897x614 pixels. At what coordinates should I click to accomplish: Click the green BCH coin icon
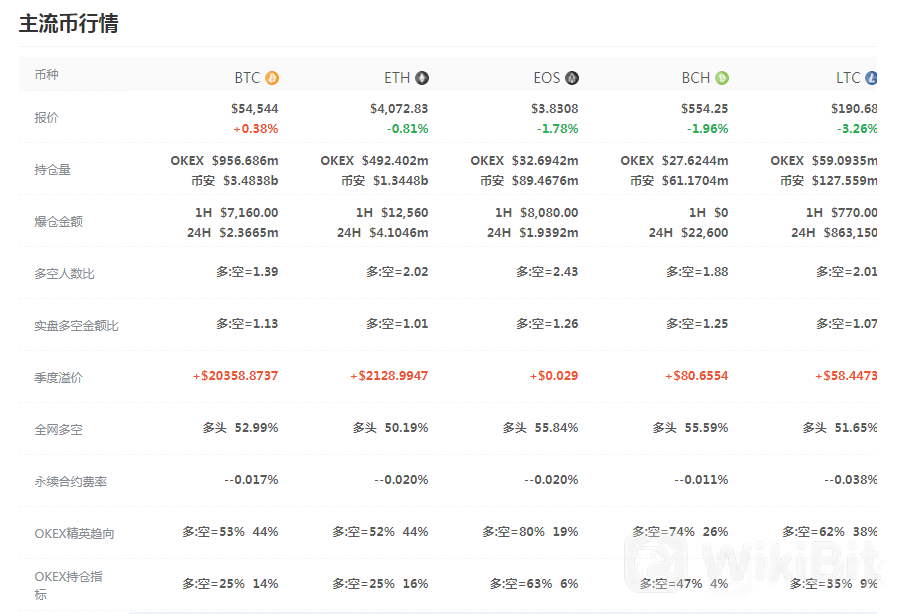[722, 78]
